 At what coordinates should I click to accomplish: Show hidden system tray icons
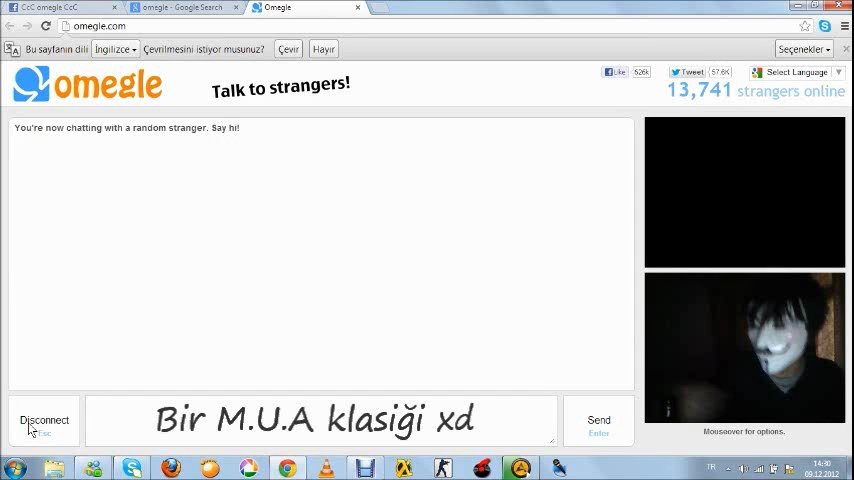tap(728, 469)
